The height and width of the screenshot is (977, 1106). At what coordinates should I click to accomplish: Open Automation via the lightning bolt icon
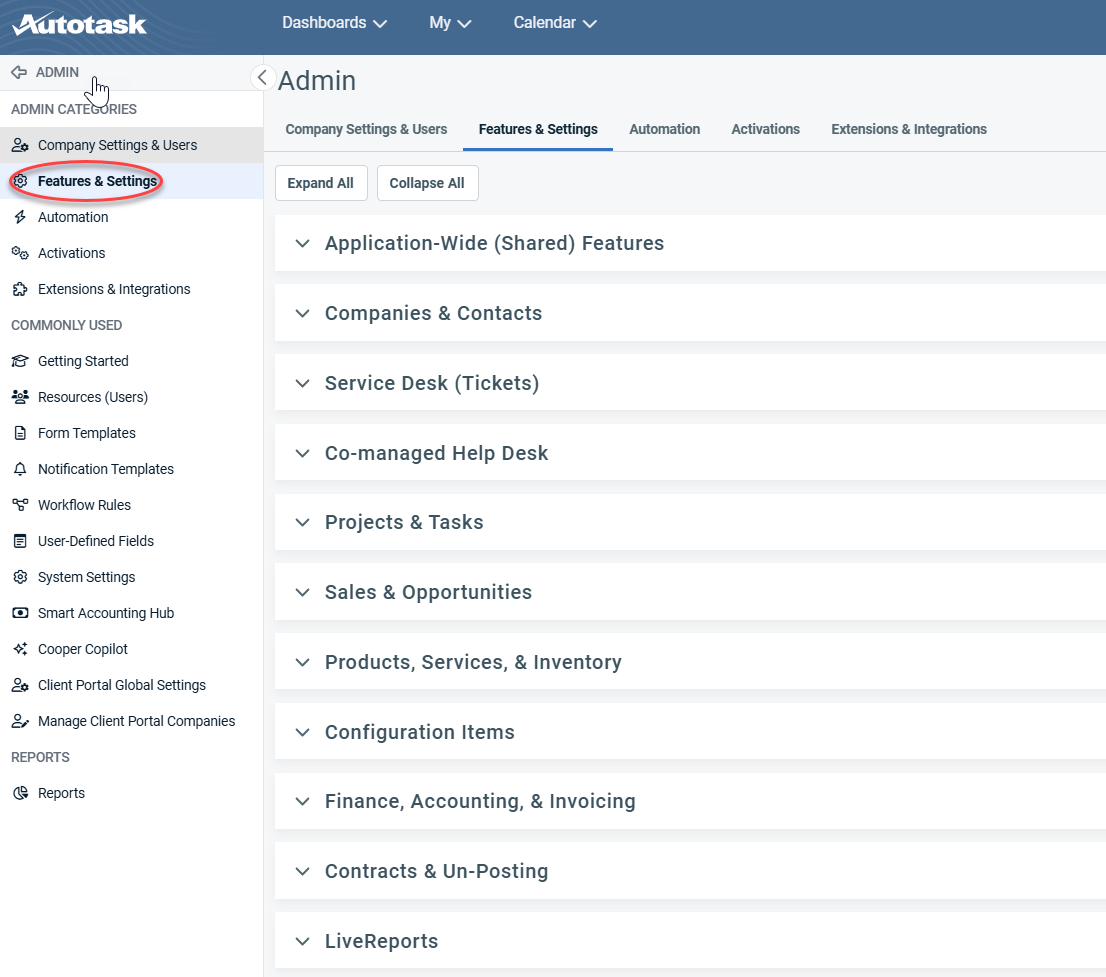point(22,217)
